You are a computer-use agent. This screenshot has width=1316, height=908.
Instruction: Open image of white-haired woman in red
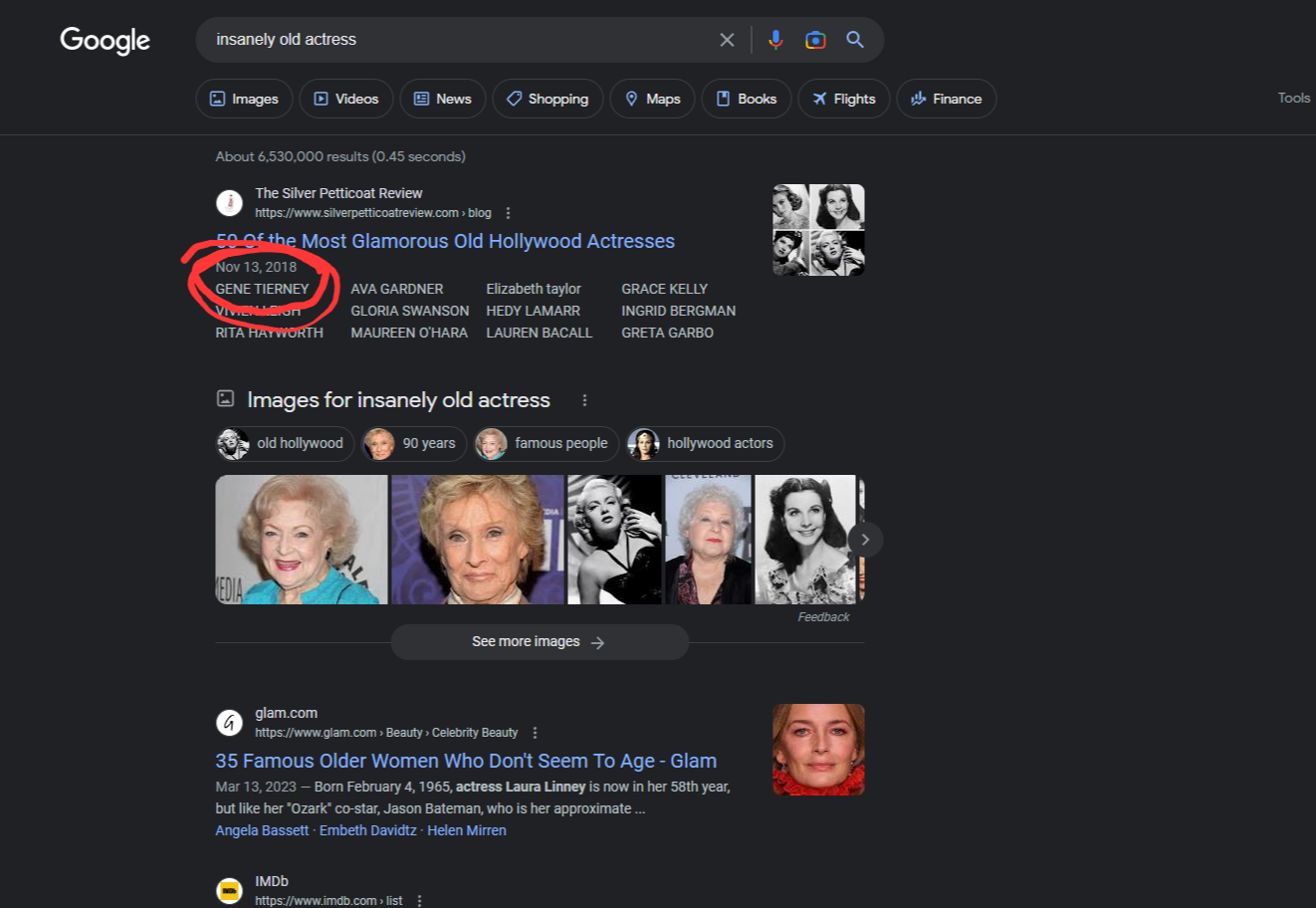pyautogui.click(x=709, y=540)
